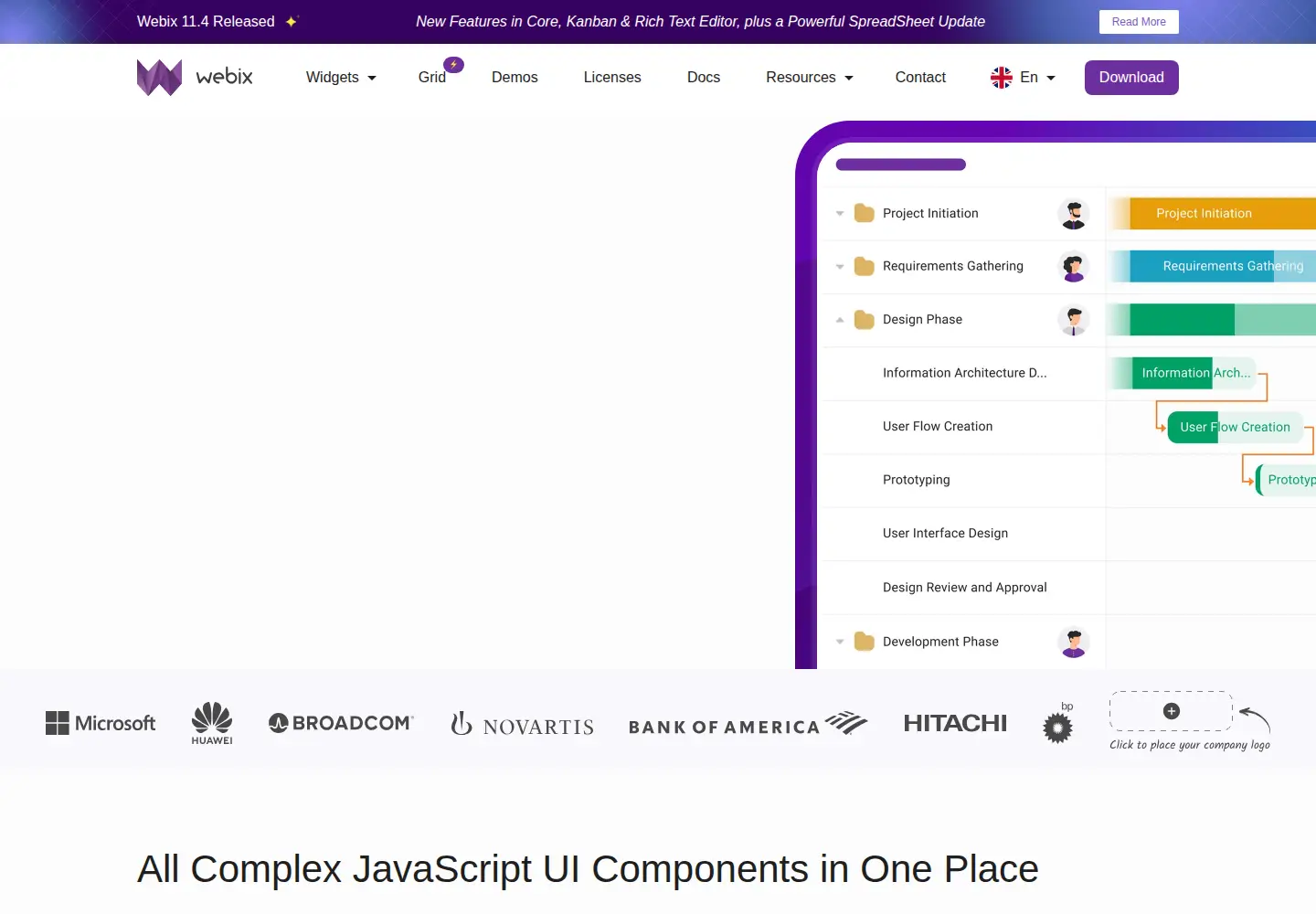Open the Grid menu item
Image resolution: width=1316 pixels, height=914 pixels.
pos(432,78)
